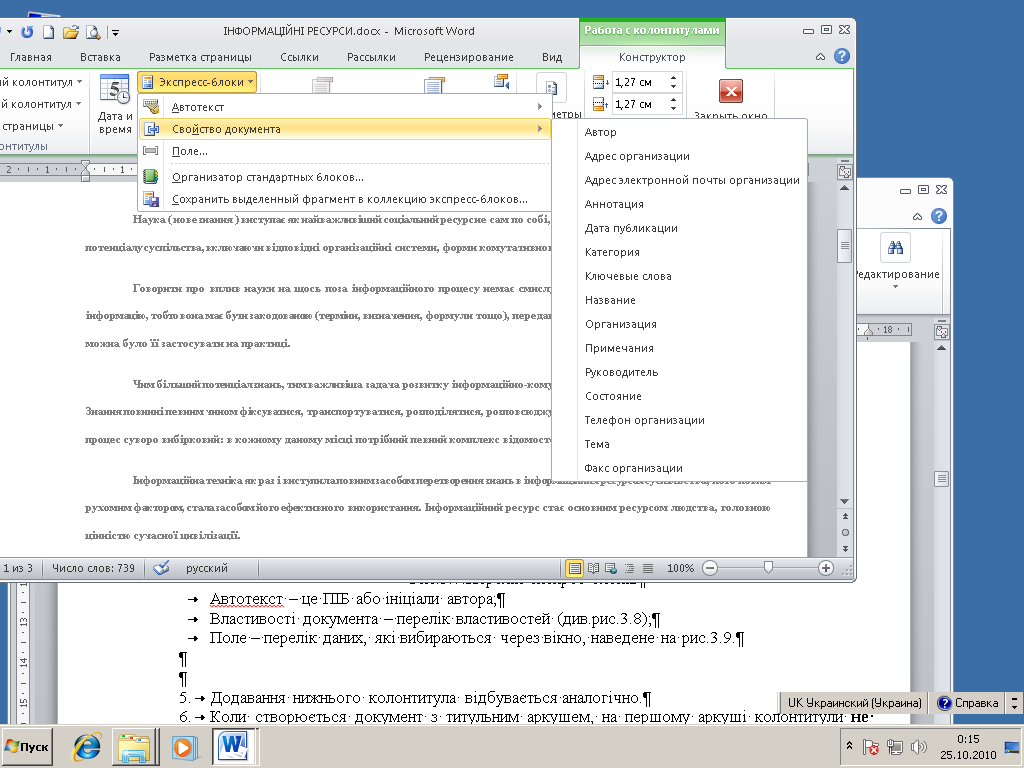
Task: Insert the Примечания property
Action: click(x=679, y=348)
